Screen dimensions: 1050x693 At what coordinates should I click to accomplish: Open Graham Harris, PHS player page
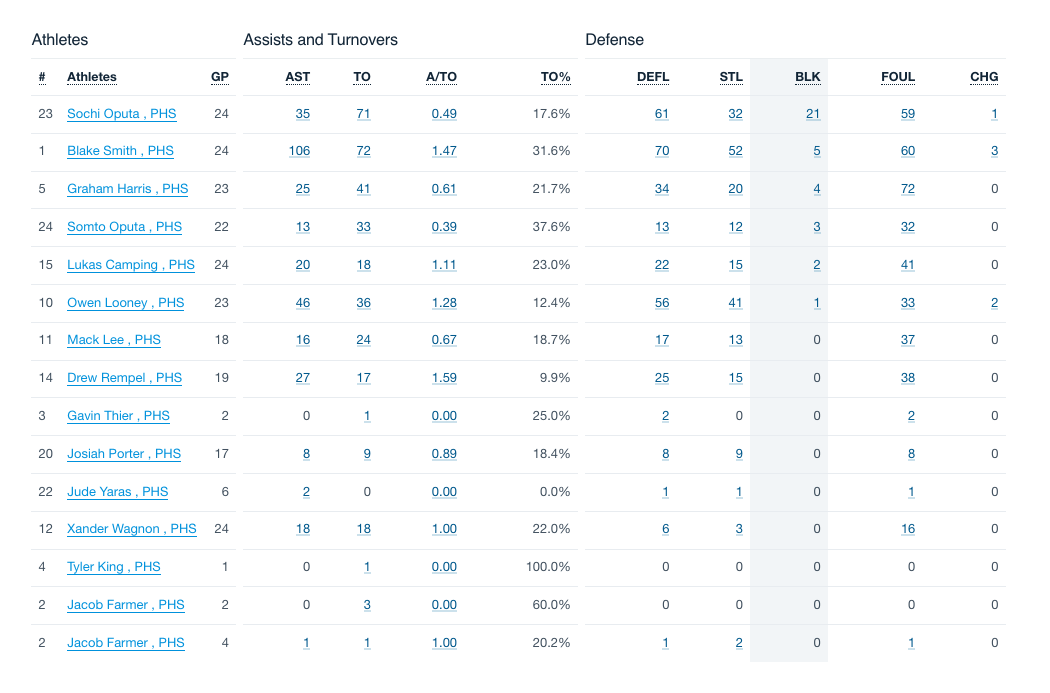[127, 189]
